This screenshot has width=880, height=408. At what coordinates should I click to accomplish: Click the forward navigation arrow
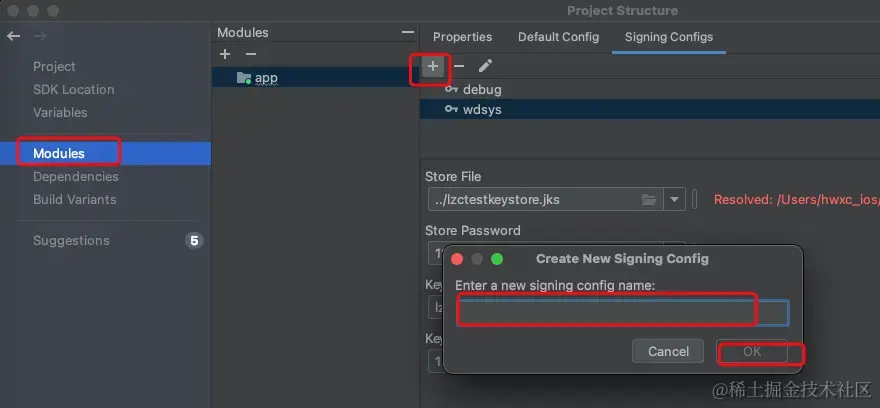tap(40, 36)
